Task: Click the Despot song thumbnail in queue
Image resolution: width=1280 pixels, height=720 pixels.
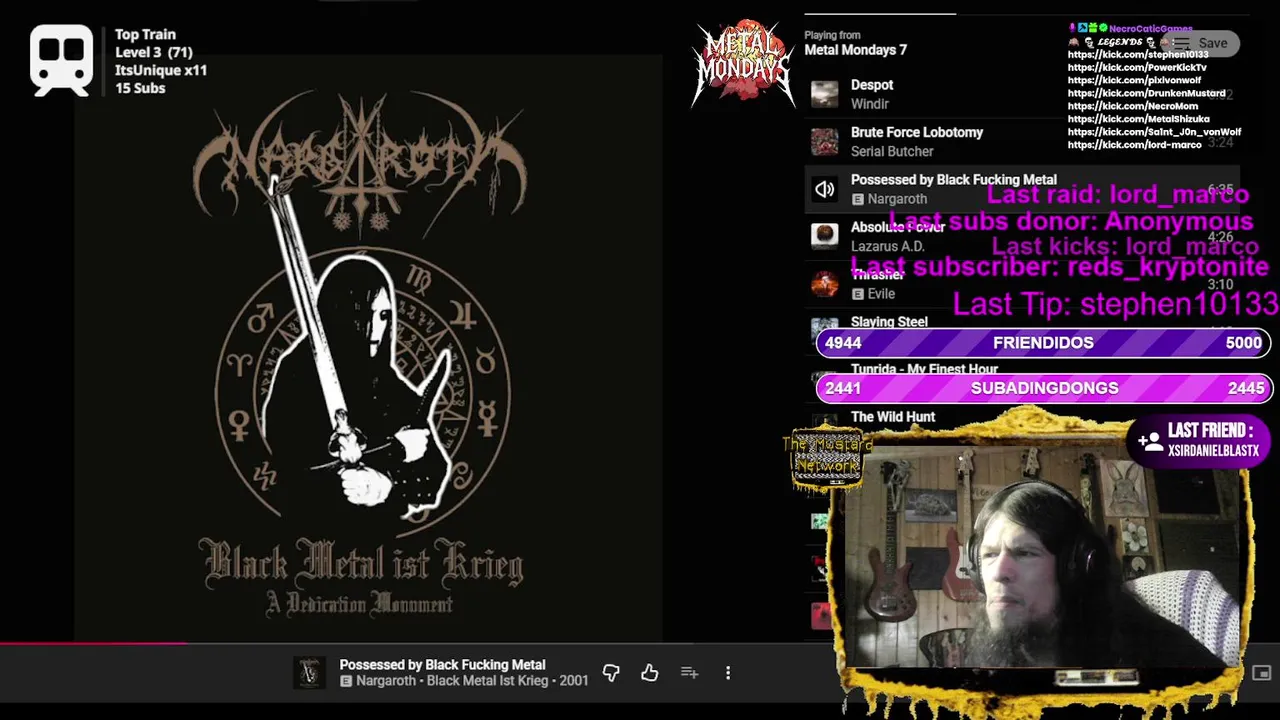Action: coord(824,94)
